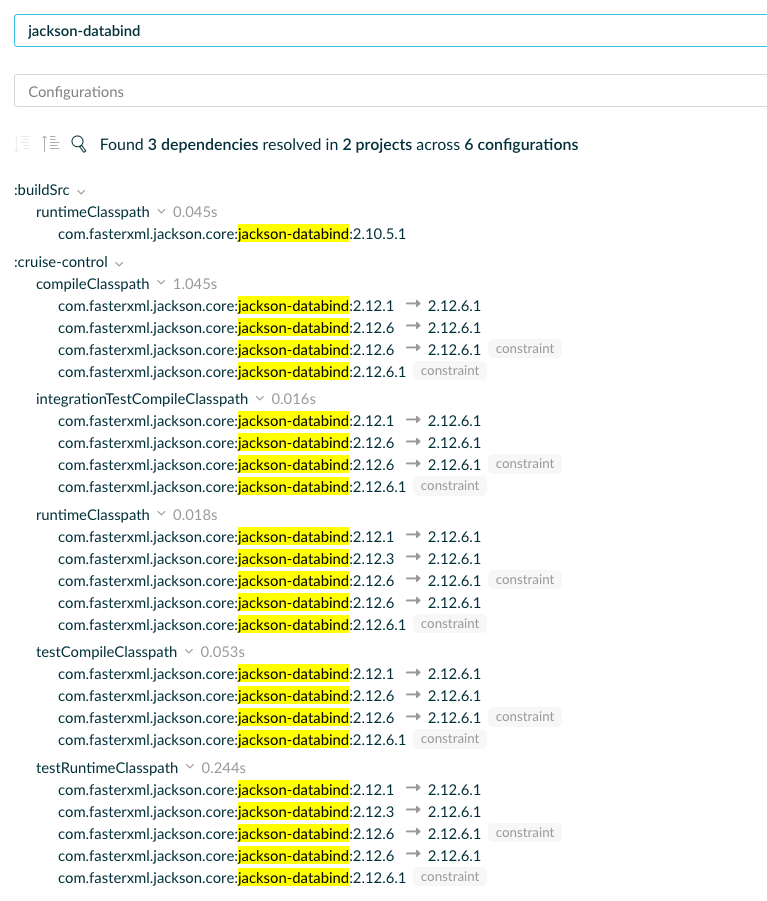Click the 0.045s timing under :buildSrc
The image size is (767, 901).
pos(195,212)
